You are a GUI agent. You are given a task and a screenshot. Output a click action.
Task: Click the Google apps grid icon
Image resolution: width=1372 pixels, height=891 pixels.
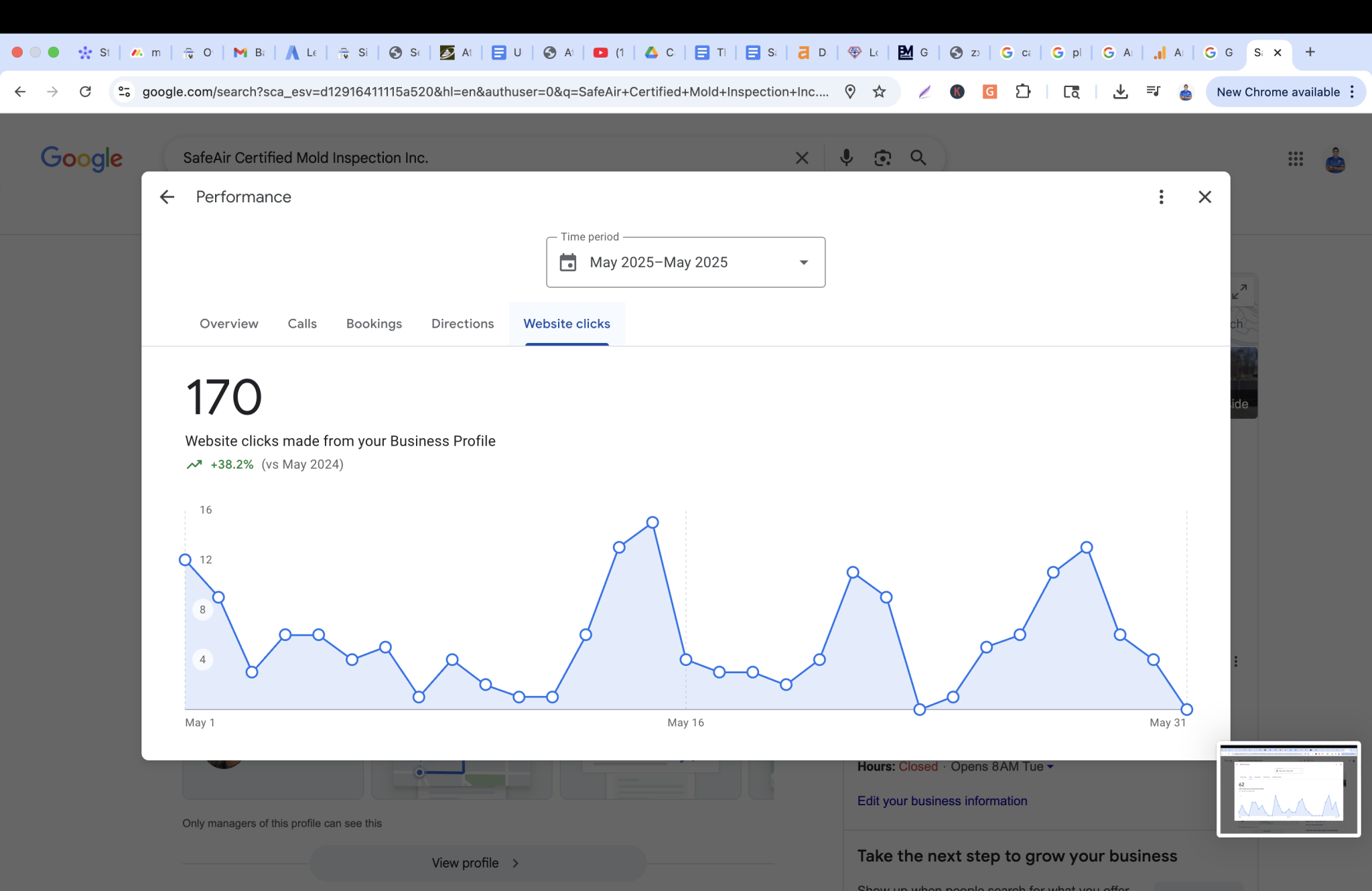pyautogui.click(x=1295, y=159)
